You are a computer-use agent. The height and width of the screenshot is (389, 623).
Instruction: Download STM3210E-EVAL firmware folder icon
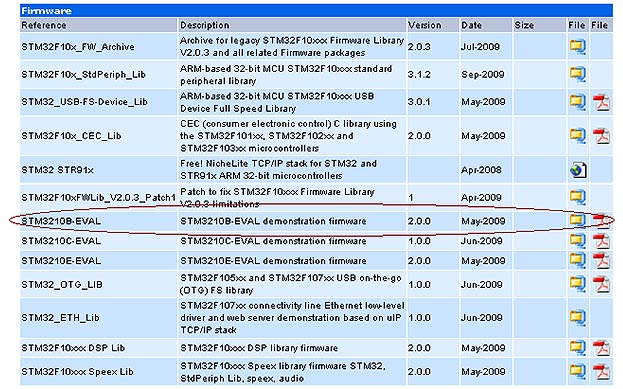pyautogui.click(x=578, y=261)
